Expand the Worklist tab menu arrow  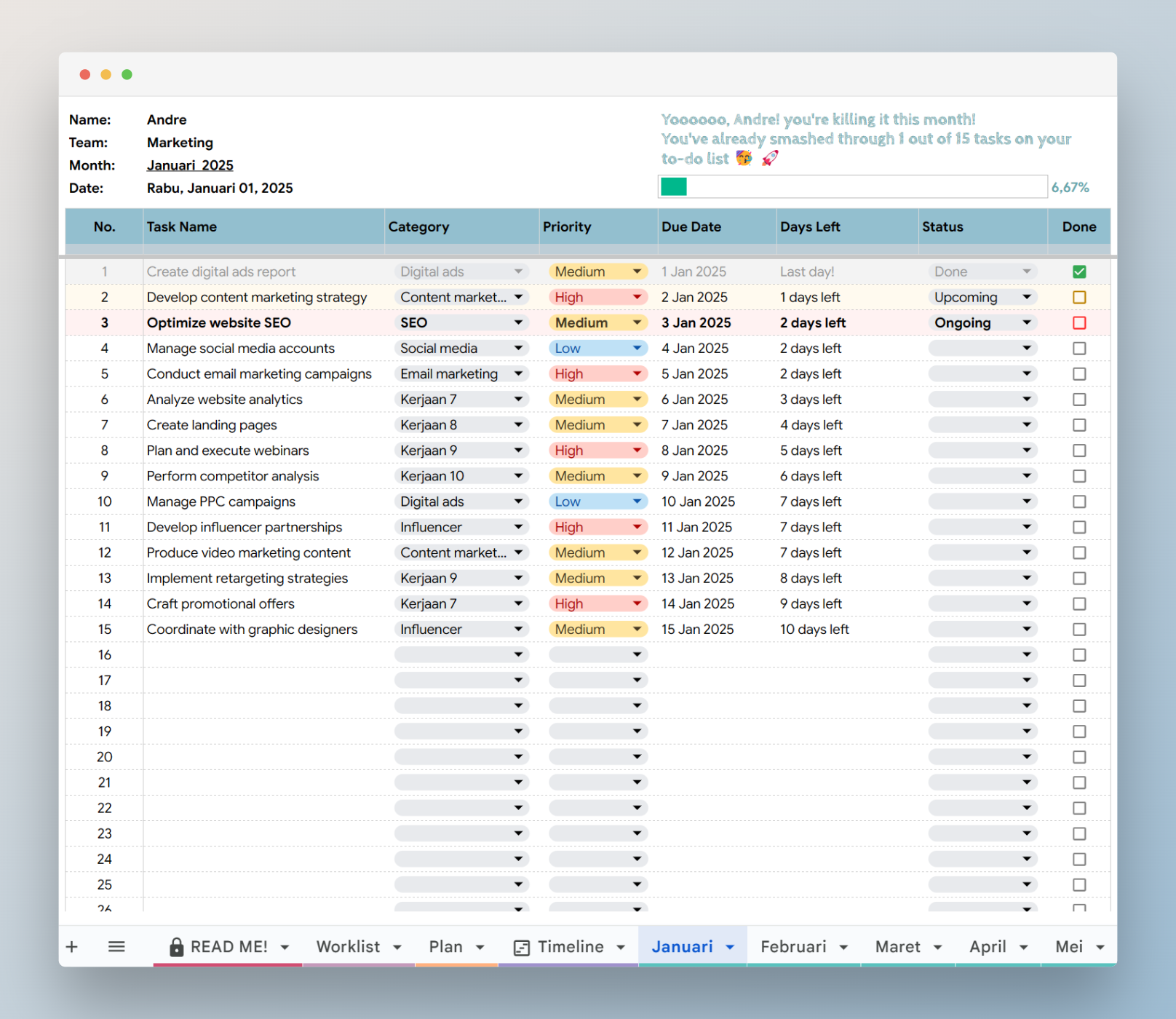397,948
